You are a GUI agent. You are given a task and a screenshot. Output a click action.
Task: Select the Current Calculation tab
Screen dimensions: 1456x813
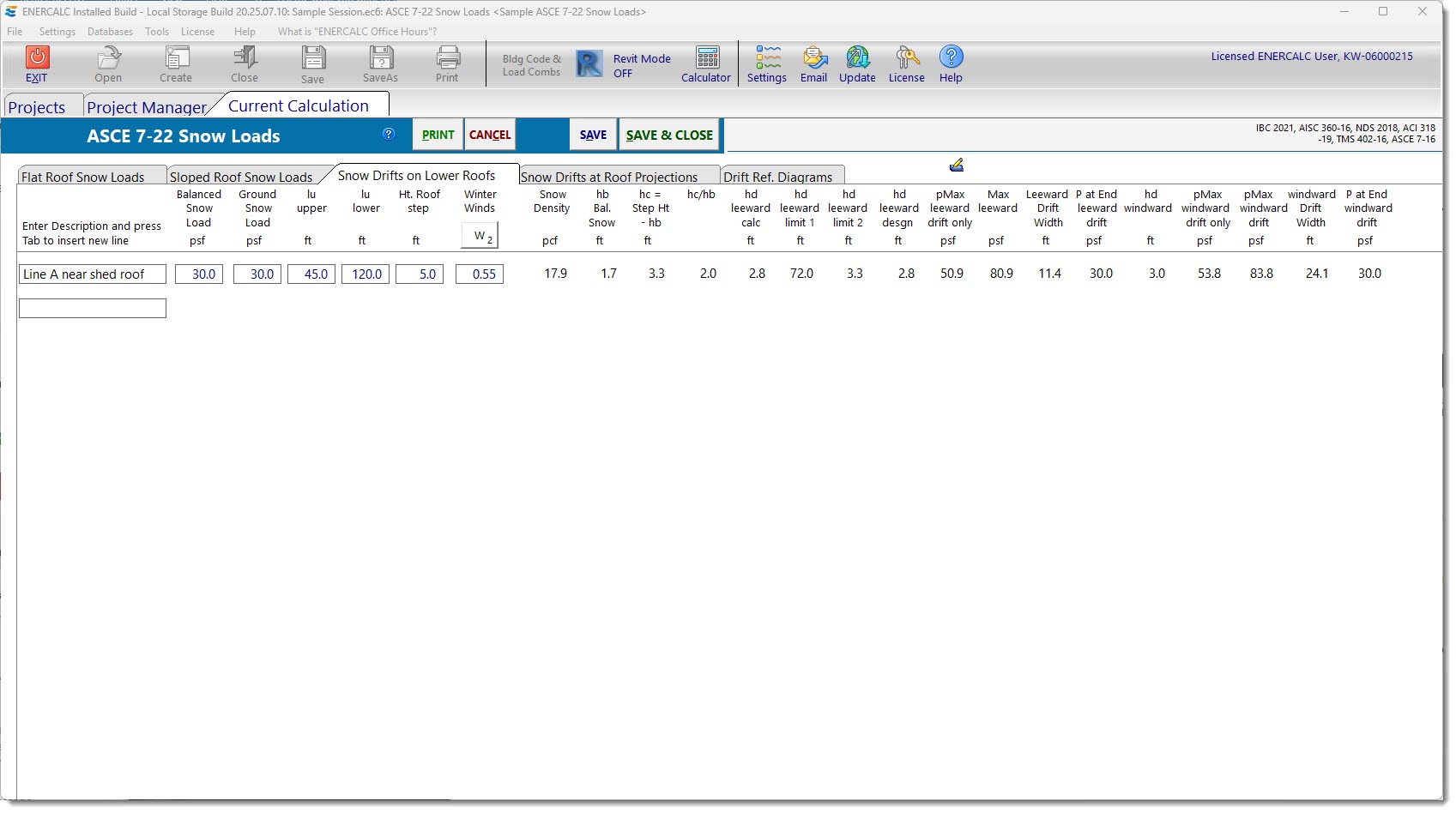[x=299, y=105]
